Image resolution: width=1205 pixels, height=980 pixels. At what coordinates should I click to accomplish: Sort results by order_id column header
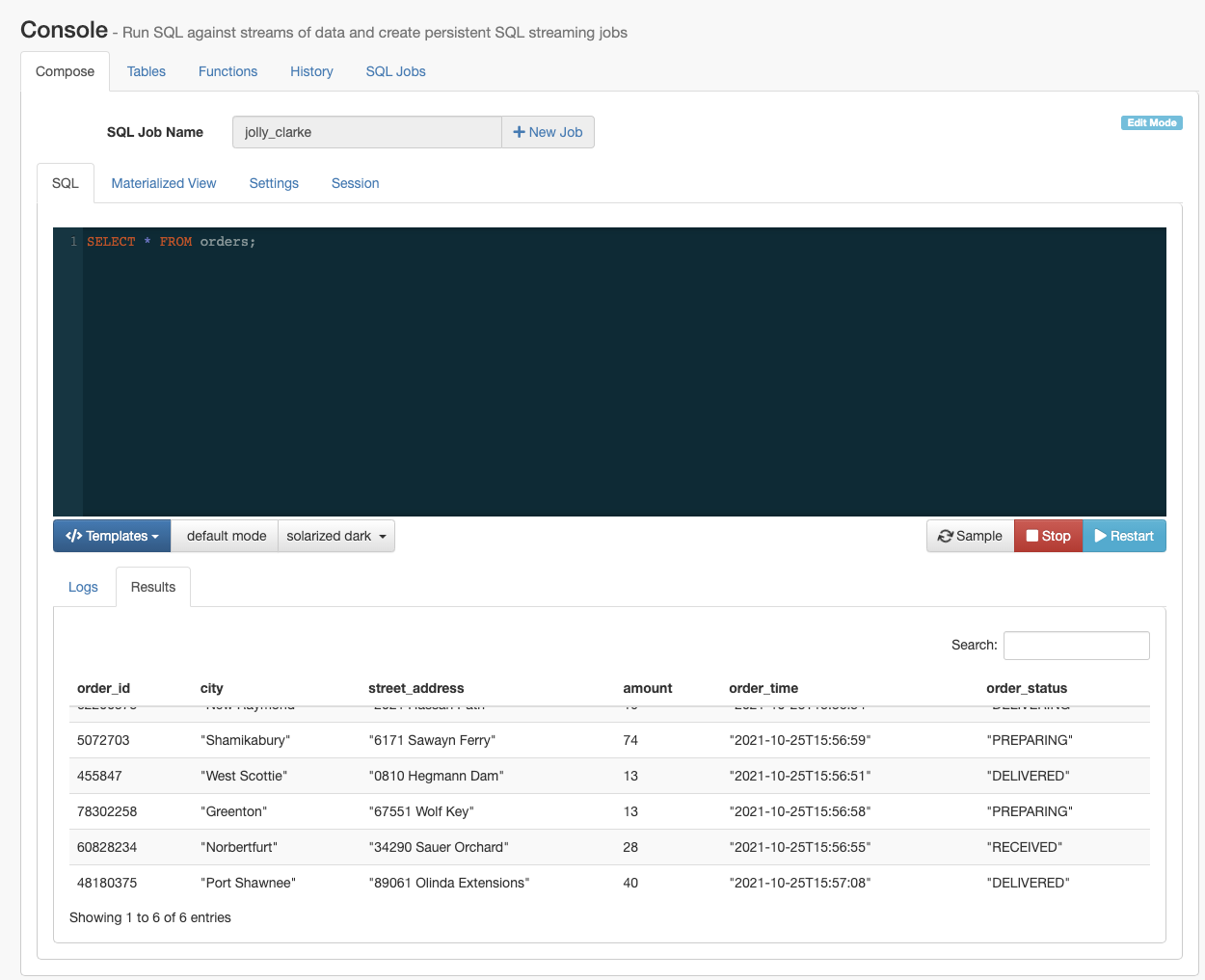pos(103,688)
